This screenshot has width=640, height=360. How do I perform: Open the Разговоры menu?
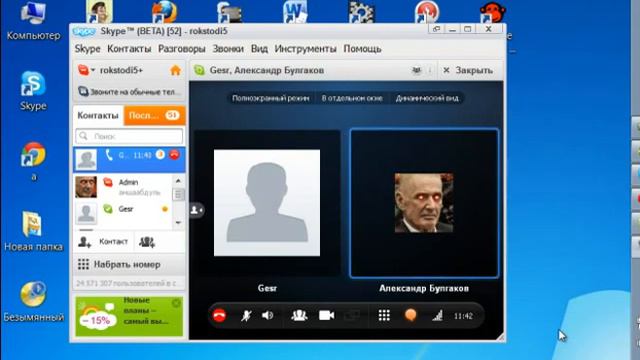[x=182, y=49]
